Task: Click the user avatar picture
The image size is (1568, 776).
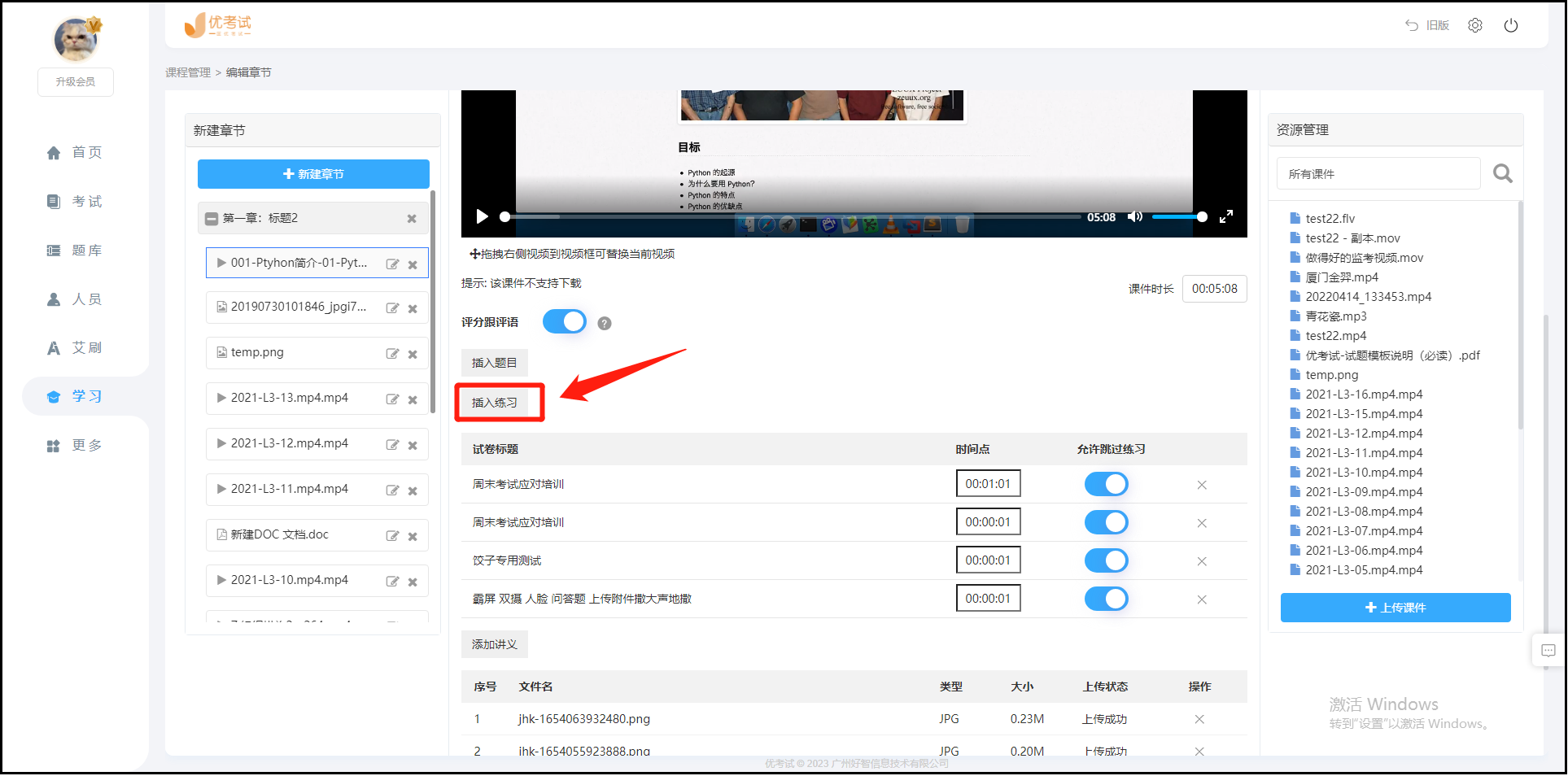Action: pyautogui.click(x=76, y=38)
